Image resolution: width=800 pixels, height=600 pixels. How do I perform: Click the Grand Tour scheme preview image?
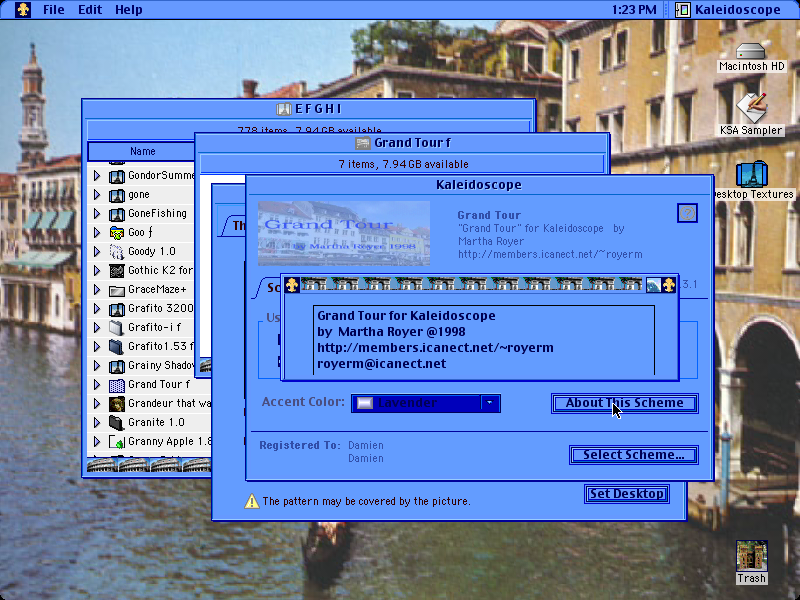pyautogui.click(x=344, y=233)
